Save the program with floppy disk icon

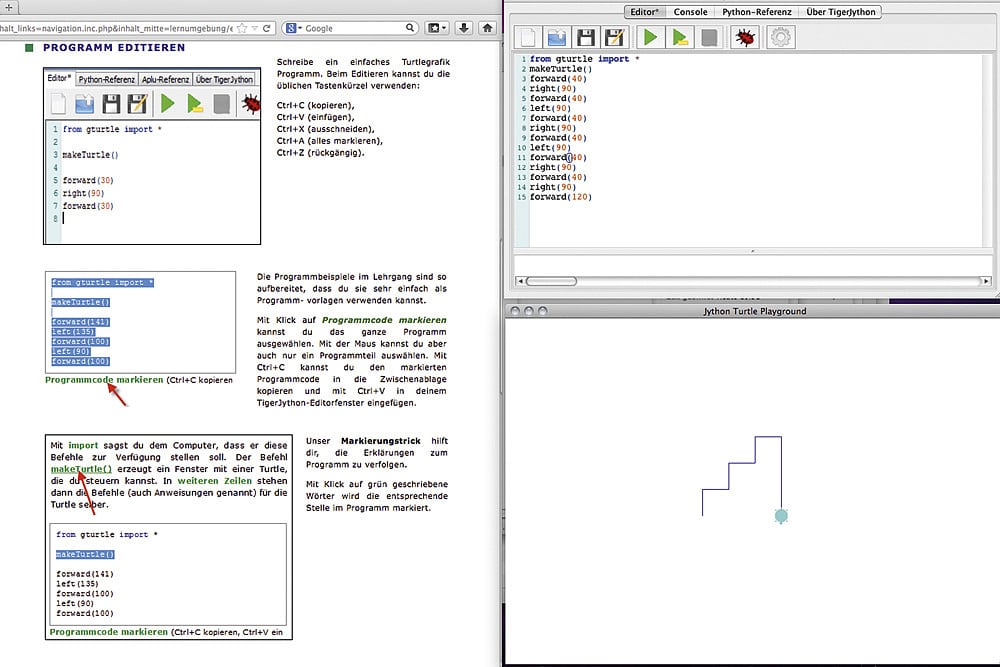click(586, 38)
